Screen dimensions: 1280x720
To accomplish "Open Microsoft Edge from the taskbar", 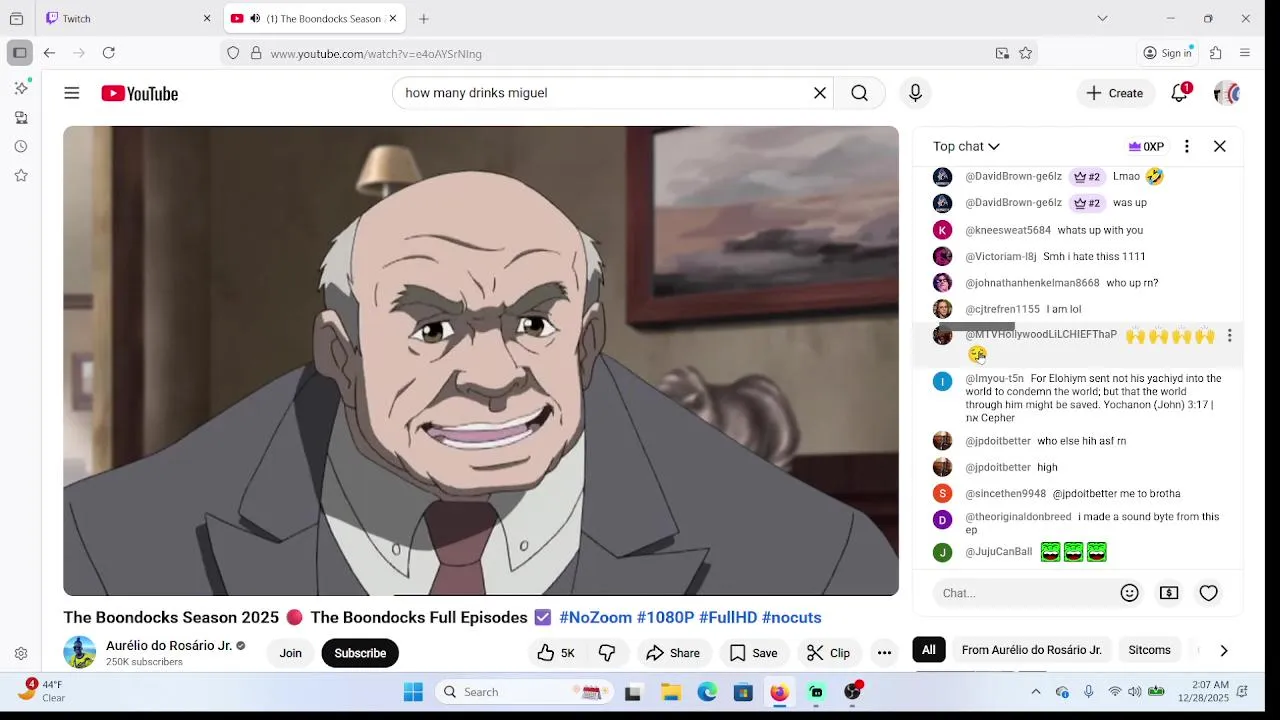I will [x=707, y=692].
